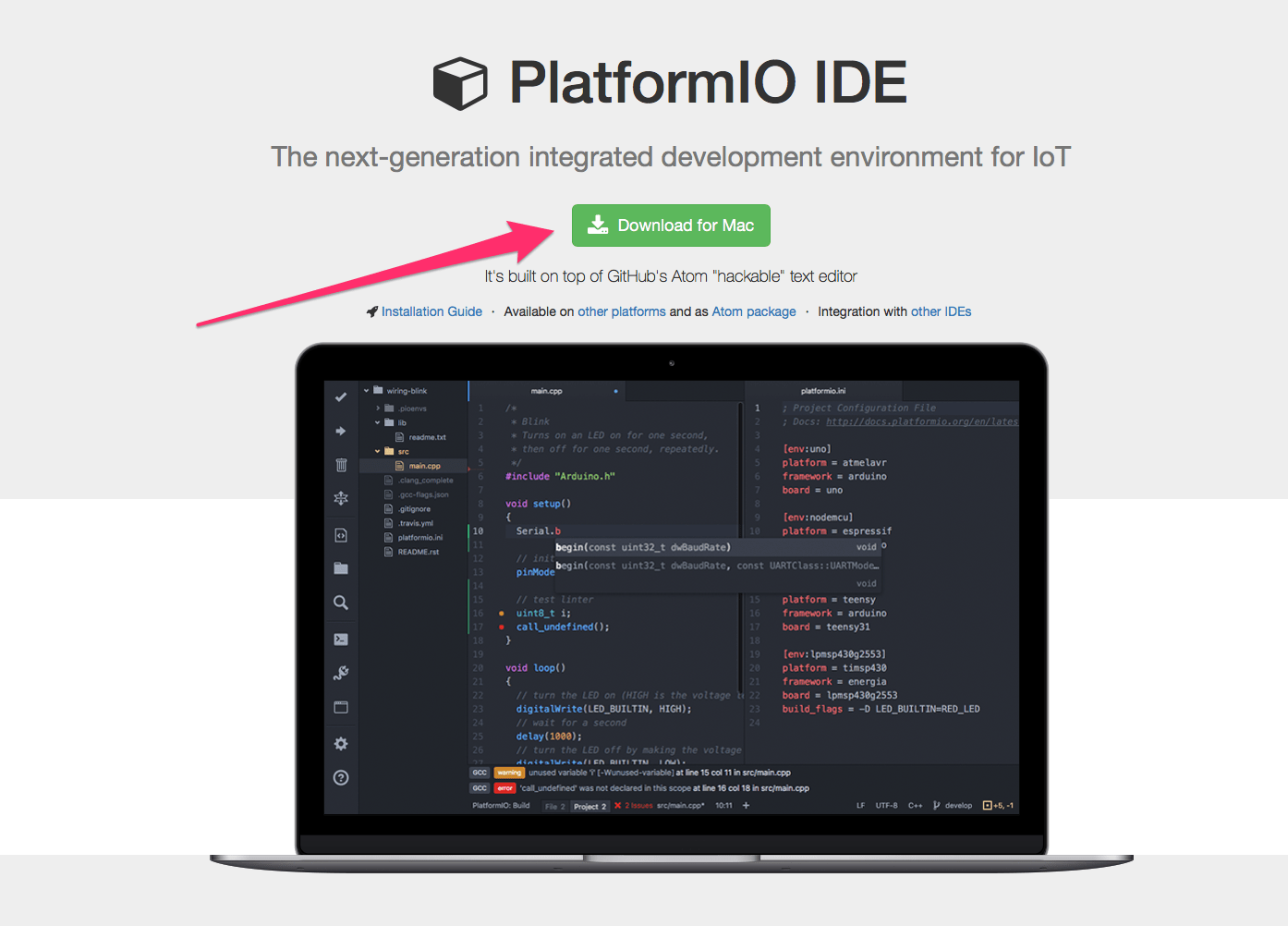
Task: Switch to the platformio.ini tab
Action: pyautogui.click(x=822, y=389)
